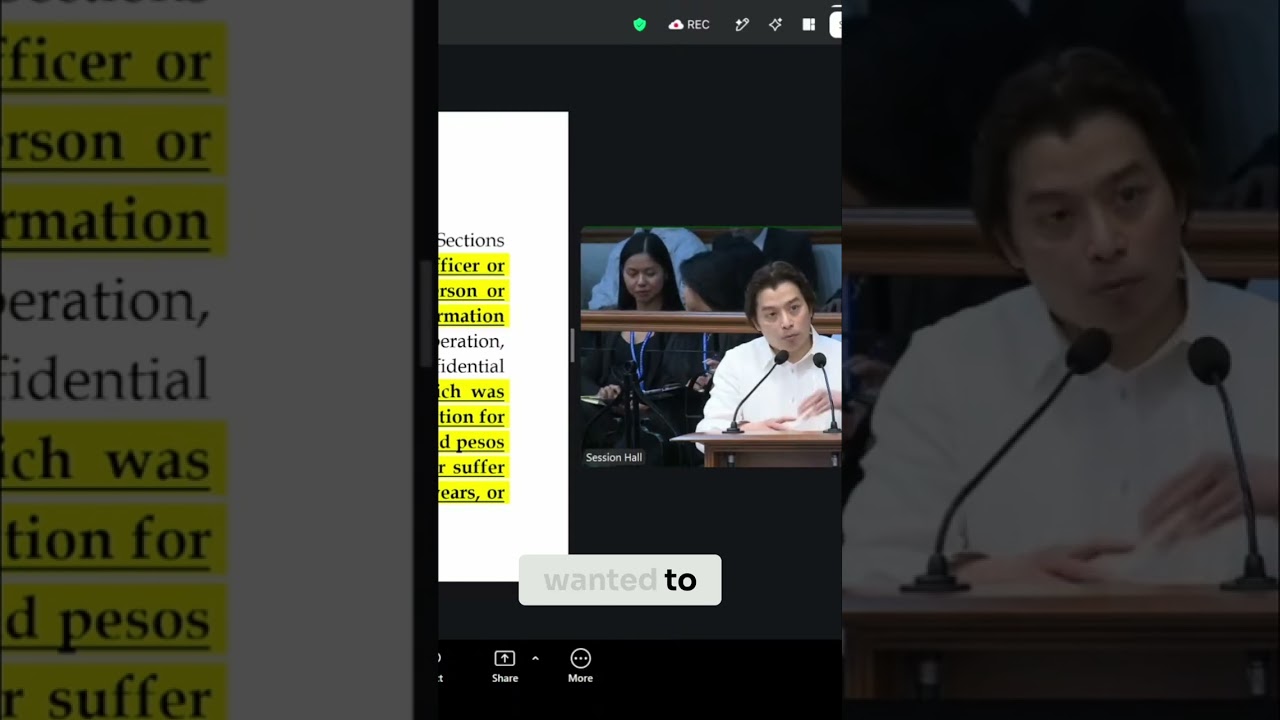Select the Session Hall video tile
Viewport: 1280px width, 720px height.
click(x=711, y=347)
